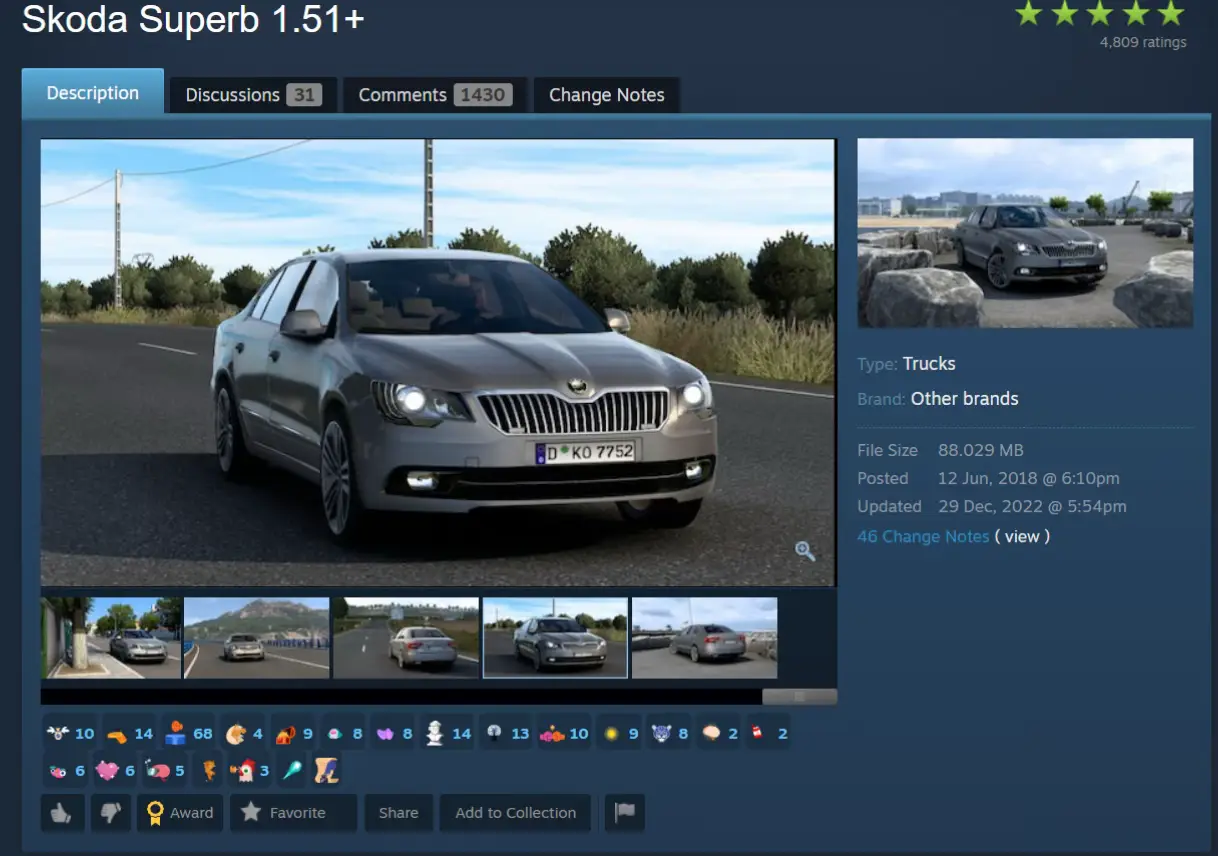Give an Award to this item

pos(180,813)
